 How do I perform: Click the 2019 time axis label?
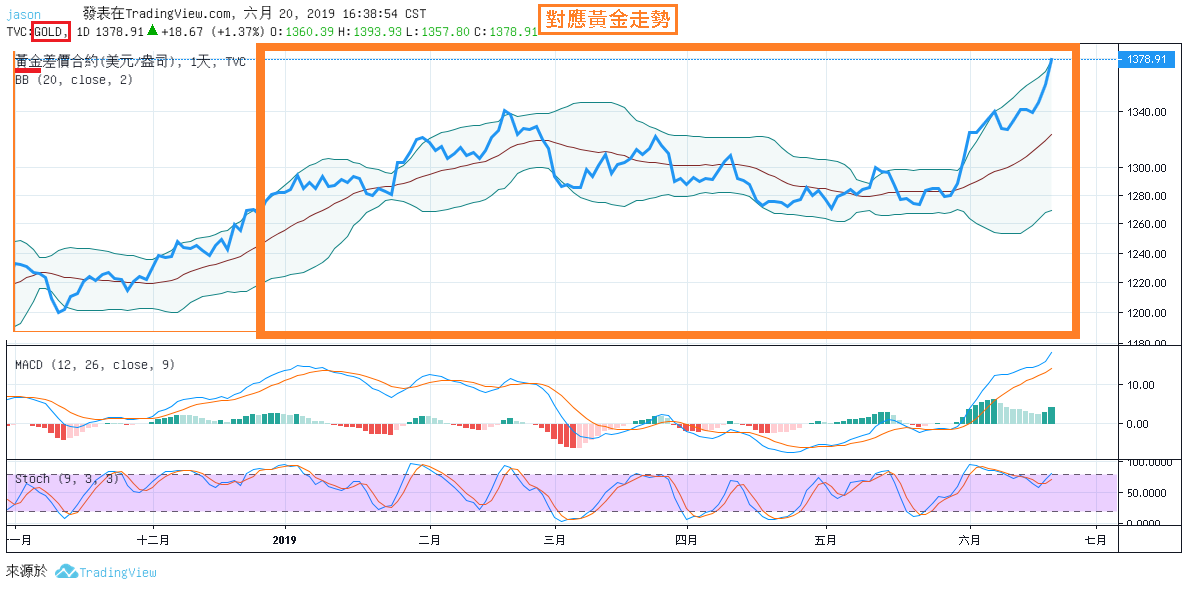click(x=284, y=540)
